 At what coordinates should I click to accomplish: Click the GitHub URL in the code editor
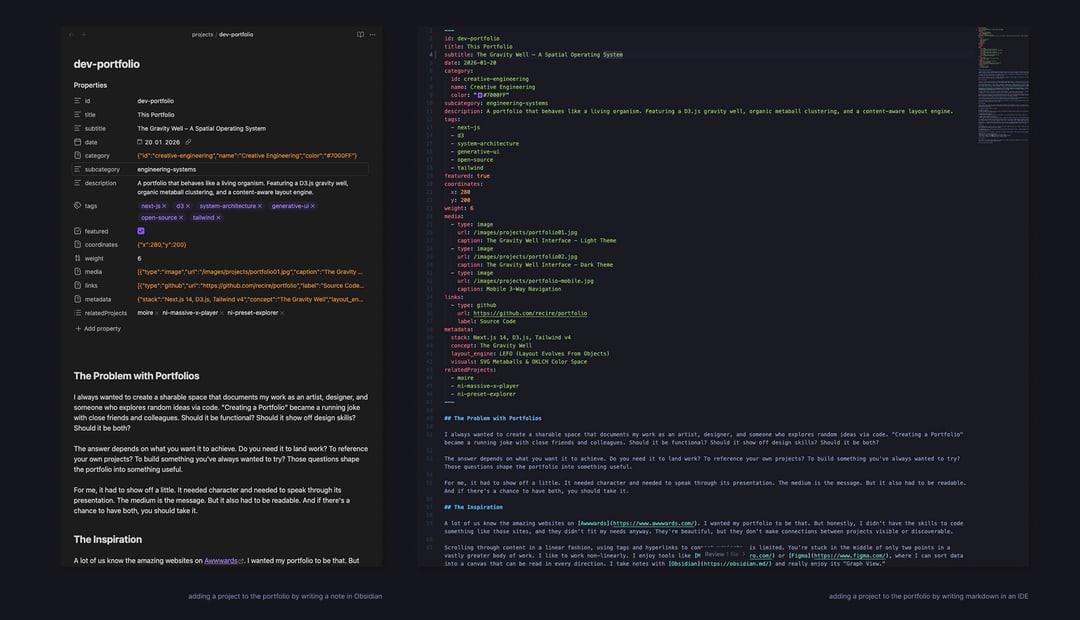coord(529,313)
